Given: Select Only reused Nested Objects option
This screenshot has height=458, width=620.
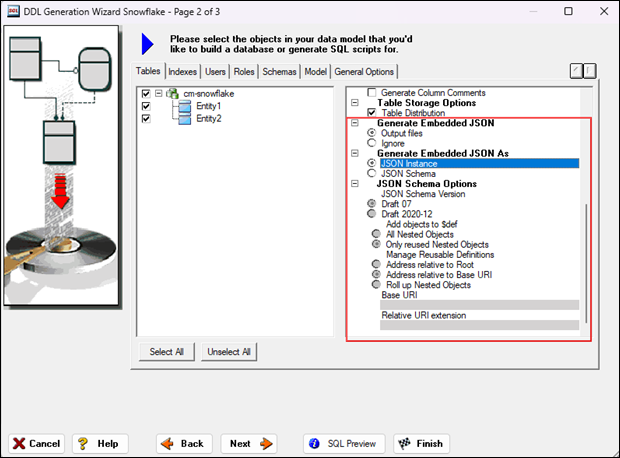Looking at the screenshot, I should [376, 244].
